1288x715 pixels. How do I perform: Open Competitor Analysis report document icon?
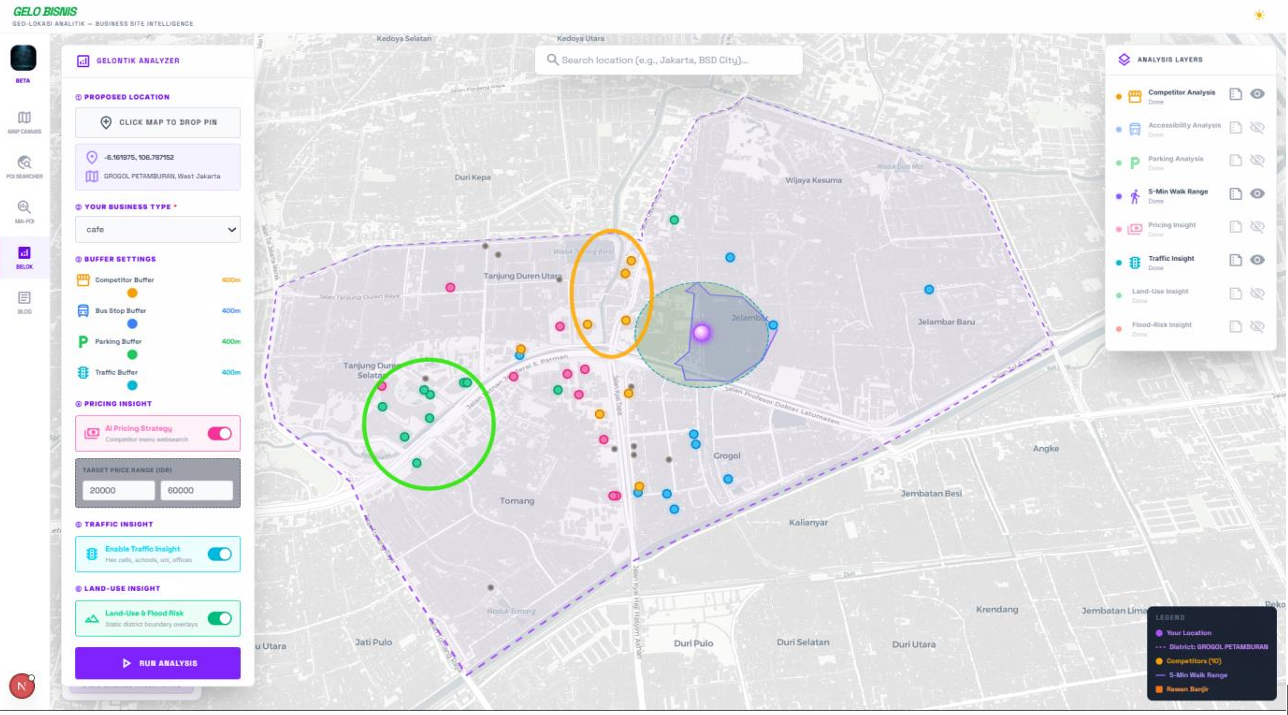click(x=1236, y=94)
